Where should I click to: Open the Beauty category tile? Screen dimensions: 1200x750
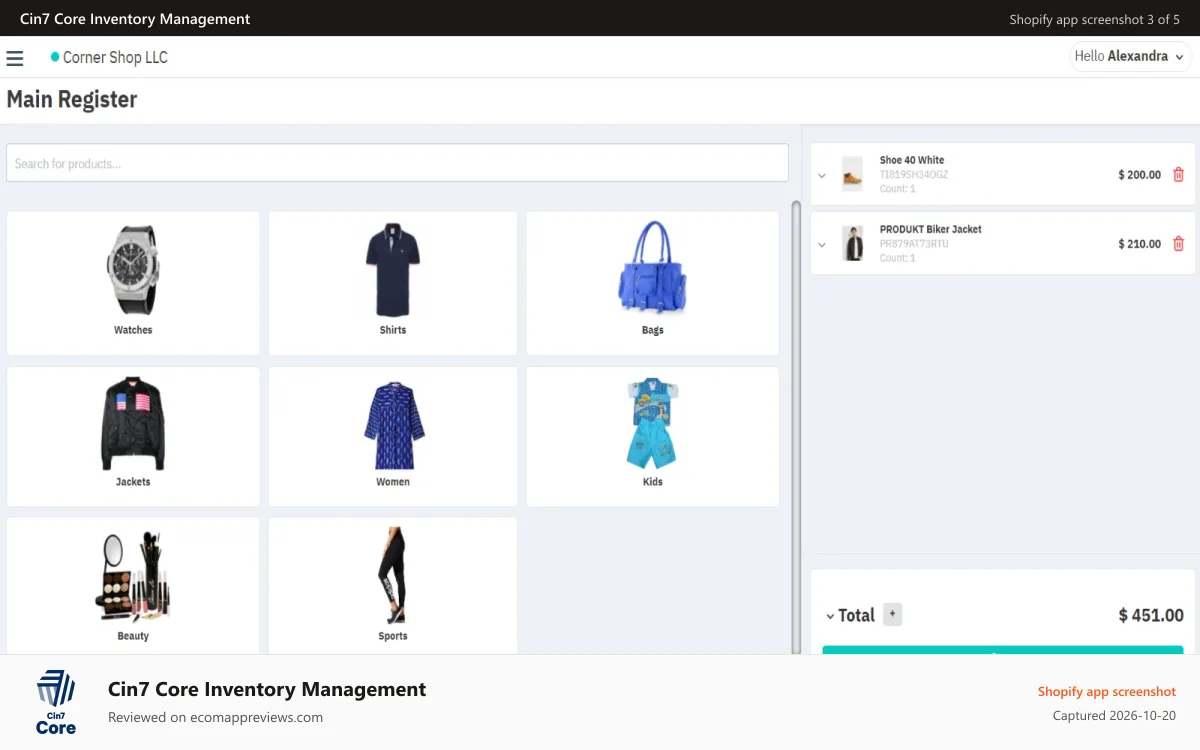tap(133, 586)
